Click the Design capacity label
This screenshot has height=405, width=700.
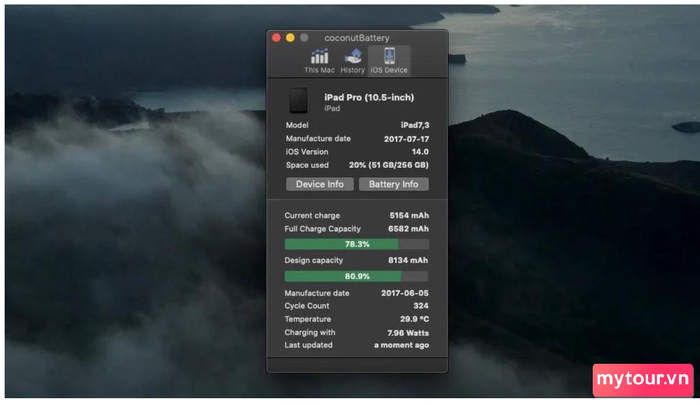click(313, 260)
